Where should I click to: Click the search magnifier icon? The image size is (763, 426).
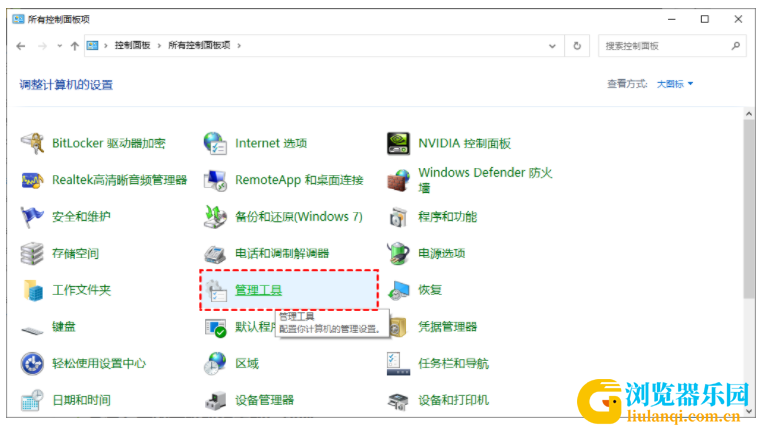(735, 46)
